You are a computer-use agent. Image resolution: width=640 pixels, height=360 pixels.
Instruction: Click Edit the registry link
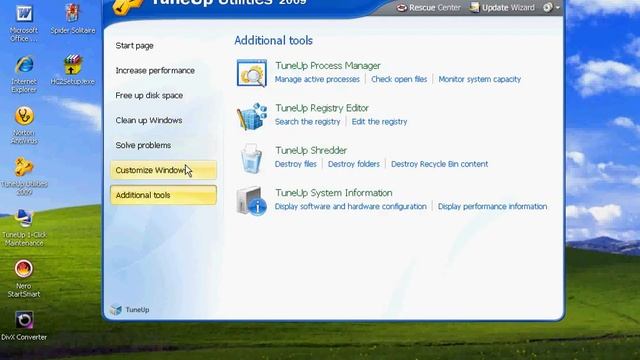[379, 122]
